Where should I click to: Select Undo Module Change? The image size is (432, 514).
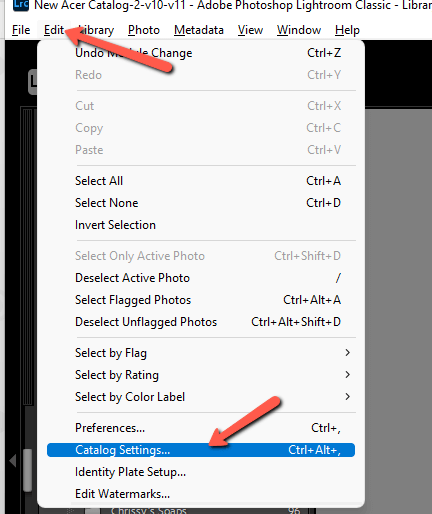(x=201, y=53)
